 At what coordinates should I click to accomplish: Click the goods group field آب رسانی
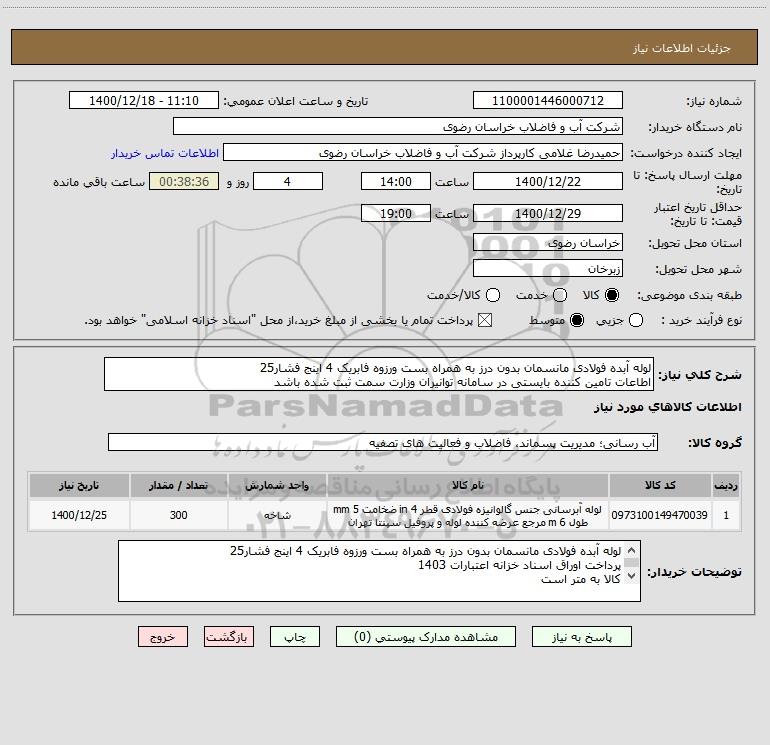[x=383, y=442]
